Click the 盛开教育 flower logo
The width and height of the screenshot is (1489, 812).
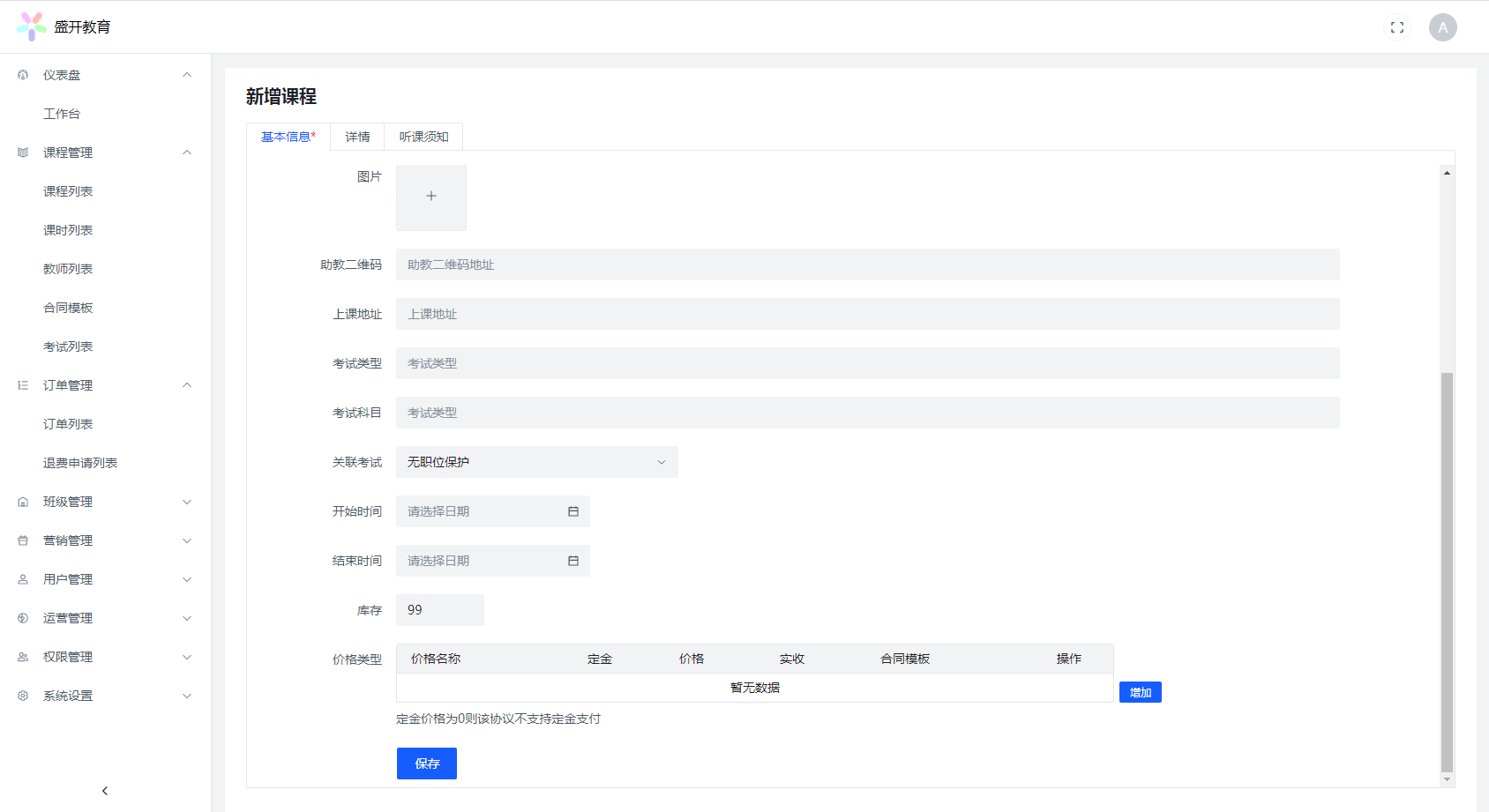pyautogui.click(x=32, y=26)
